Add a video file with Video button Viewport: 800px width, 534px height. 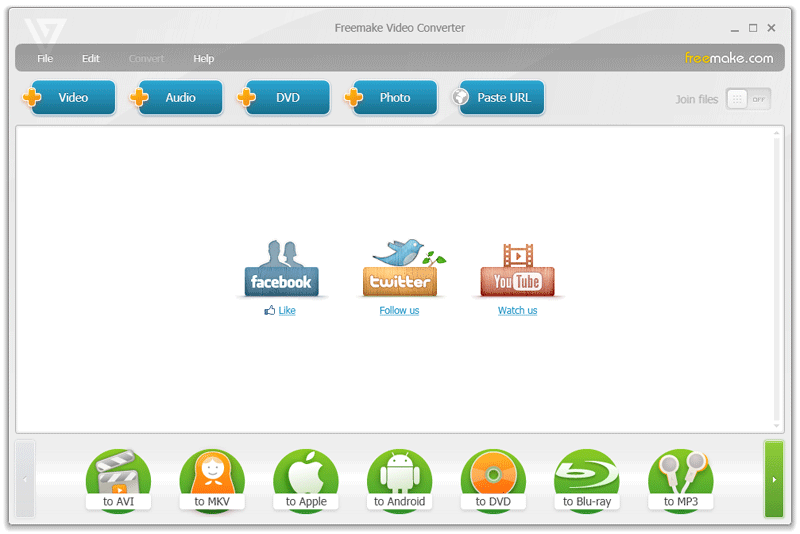click(x=69, y=97)
